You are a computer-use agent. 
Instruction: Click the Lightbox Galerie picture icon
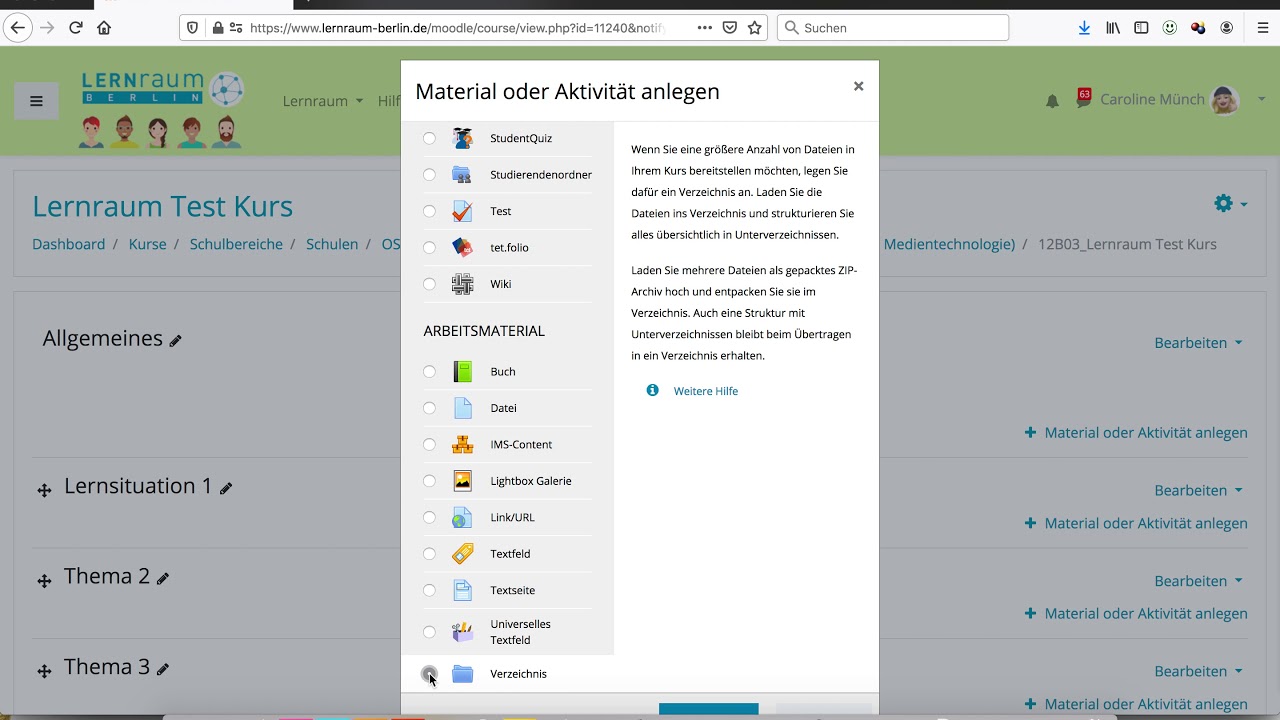(462, 481)
